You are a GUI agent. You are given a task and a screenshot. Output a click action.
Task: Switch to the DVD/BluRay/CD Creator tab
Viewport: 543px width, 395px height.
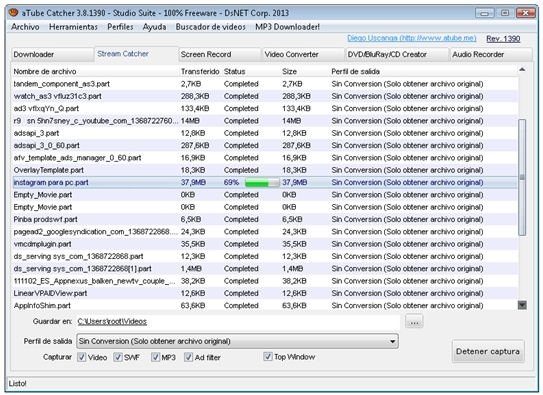397,55
